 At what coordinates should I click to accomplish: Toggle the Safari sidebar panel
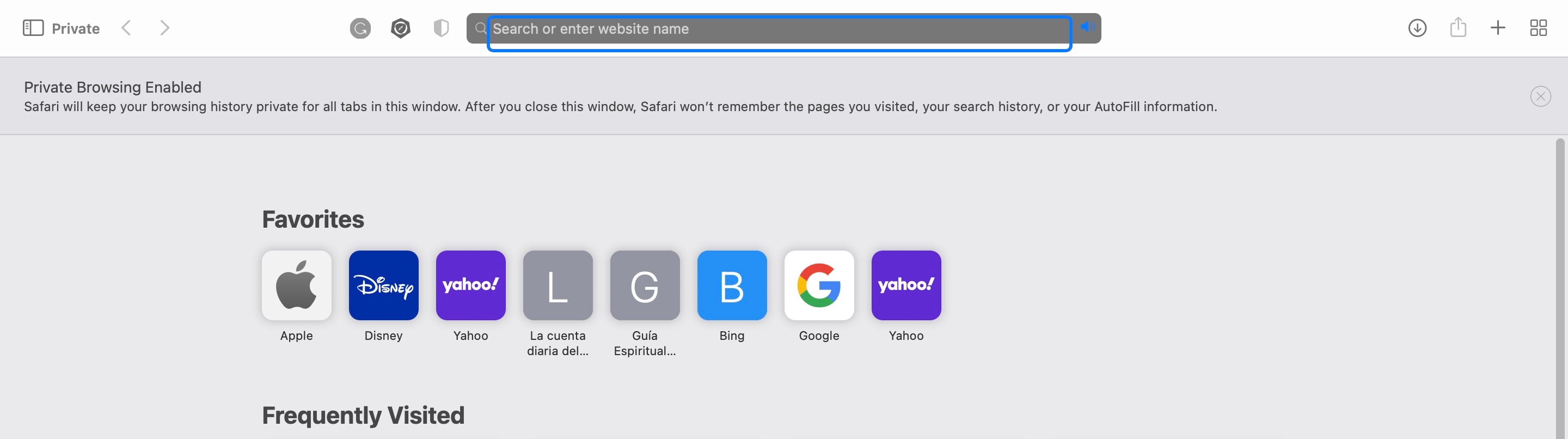coord(33,28)
